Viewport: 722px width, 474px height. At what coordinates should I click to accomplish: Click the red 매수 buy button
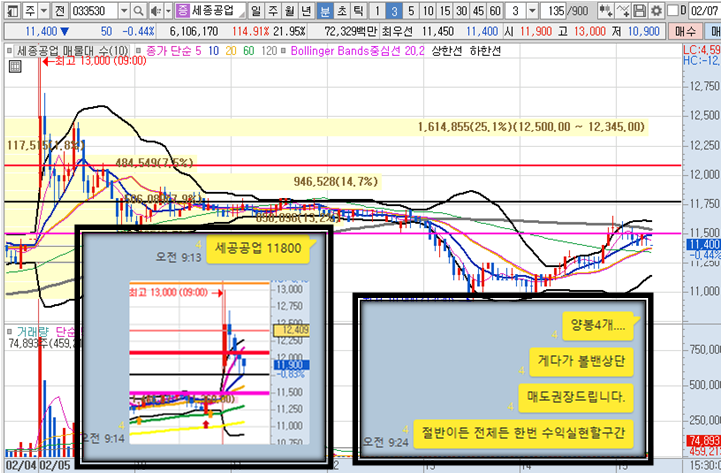686,31
